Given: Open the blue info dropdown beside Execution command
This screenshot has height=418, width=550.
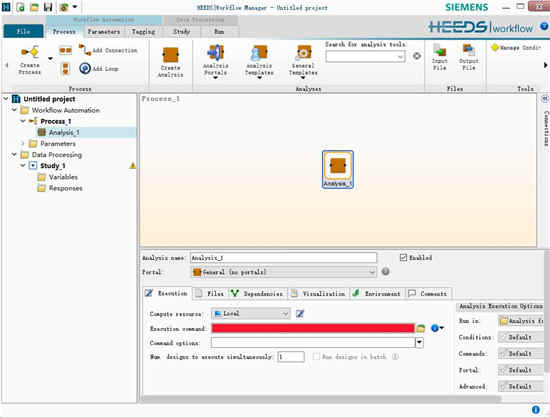Looking at the screenshot, I should tap(437, 328).
